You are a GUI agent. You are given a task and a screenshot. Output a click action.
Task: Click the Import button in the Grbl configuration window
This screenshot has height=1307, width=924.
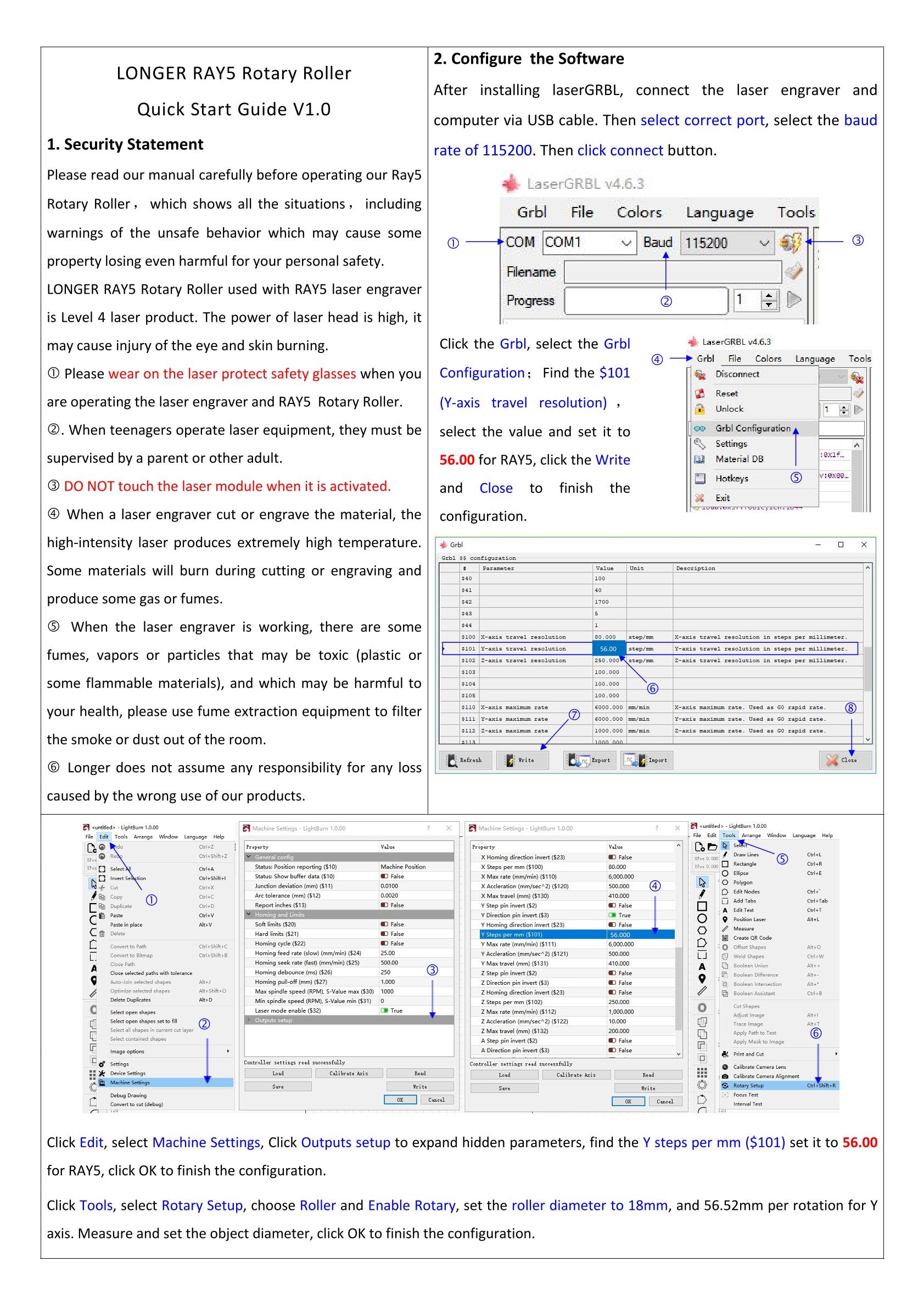click(x=647, y=760)
